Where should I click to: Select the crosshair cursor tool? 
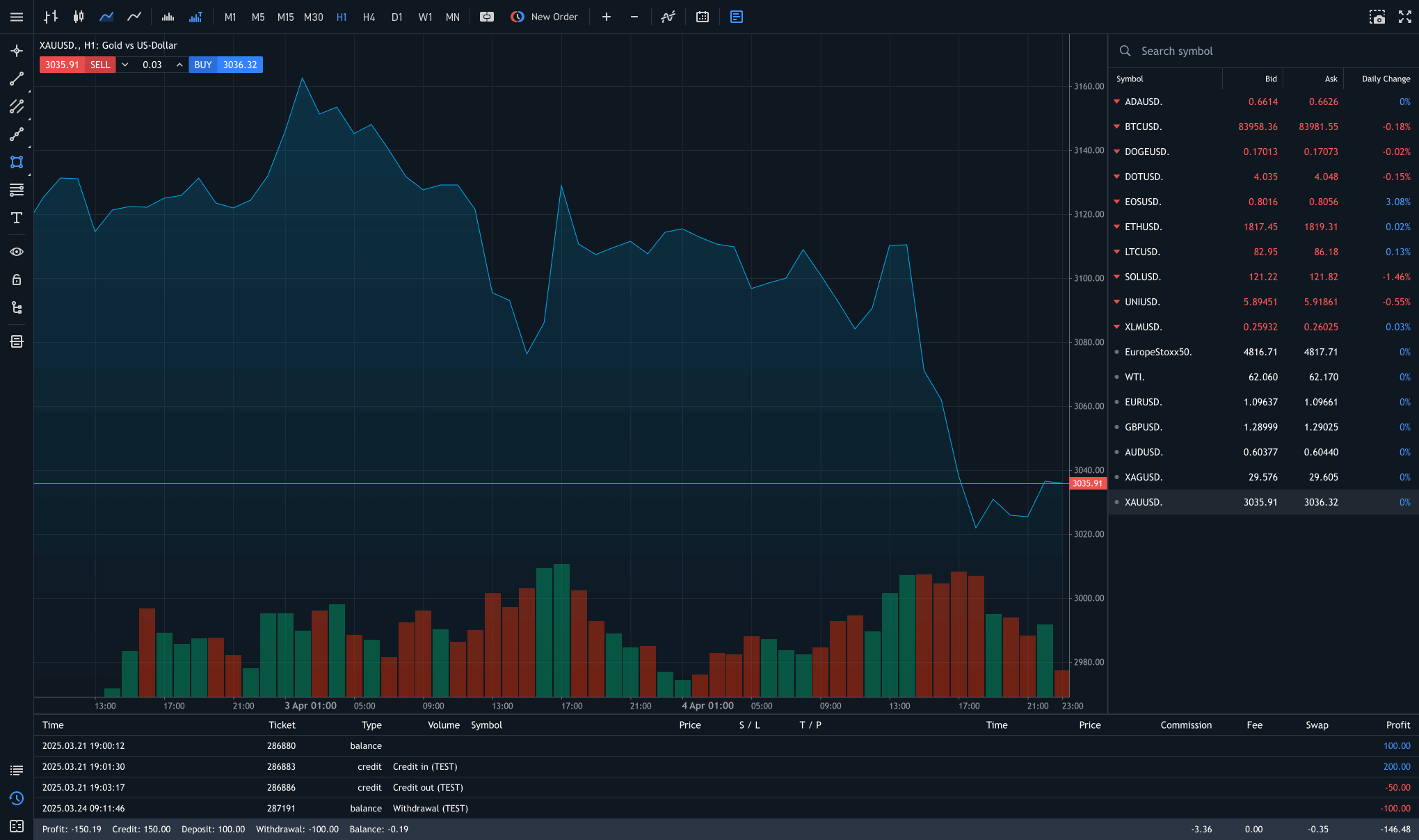click(17, 51)
